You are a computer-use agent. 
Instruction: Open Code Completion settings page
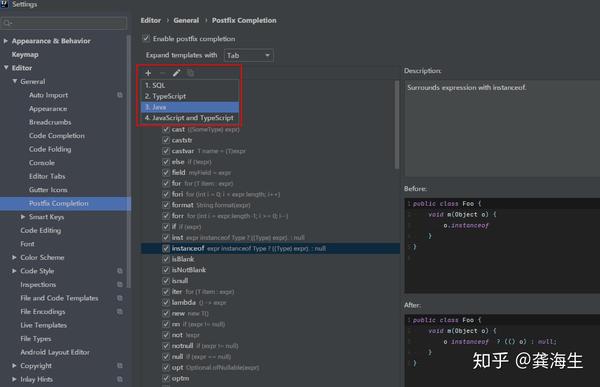(57, 136)
